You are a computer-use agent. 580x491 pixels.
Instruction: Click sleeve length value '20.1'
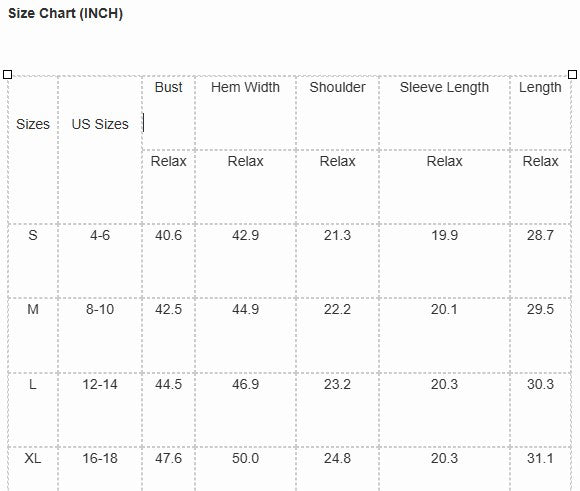[x=444, y=309]
